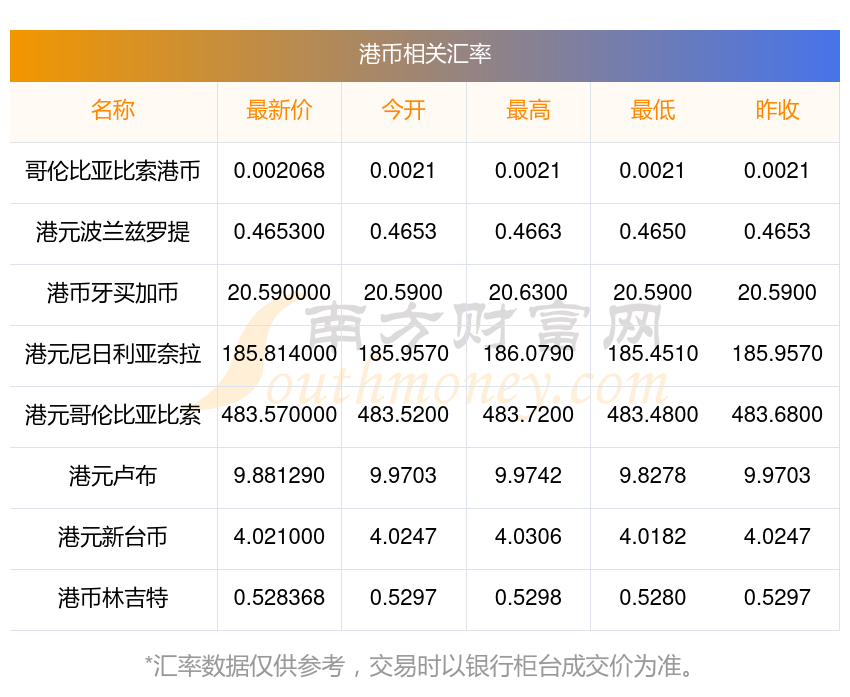Image resolution: width=850 pixels, height=697 pixels.
Task: Select the 9.881290 latest price cell
Action: pyautogui.click(x=279, y=476)
